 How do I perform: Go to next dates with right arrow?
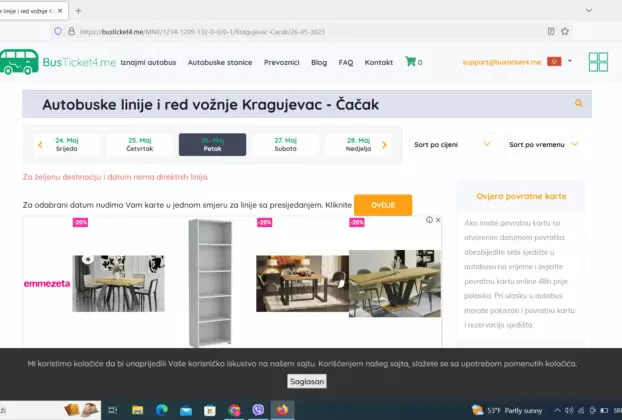[385, 145]
